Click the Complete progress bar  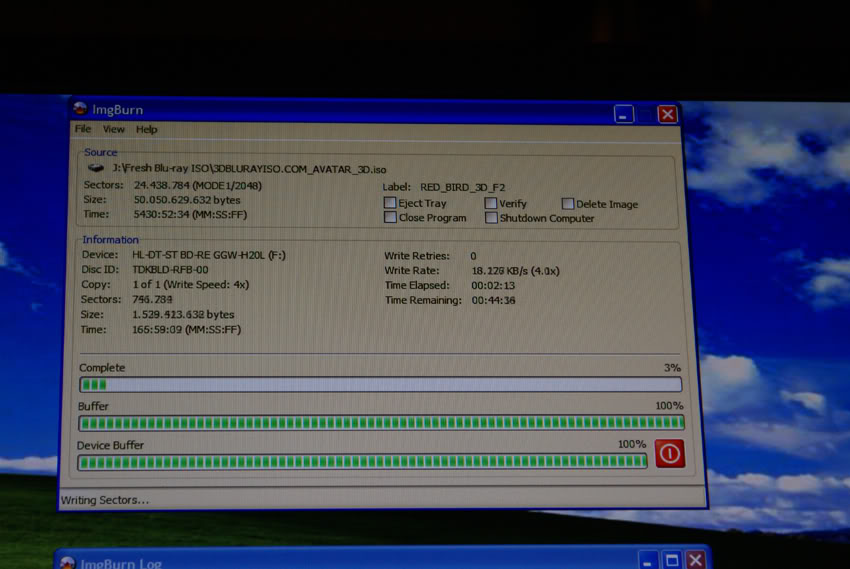coord(380,384)
